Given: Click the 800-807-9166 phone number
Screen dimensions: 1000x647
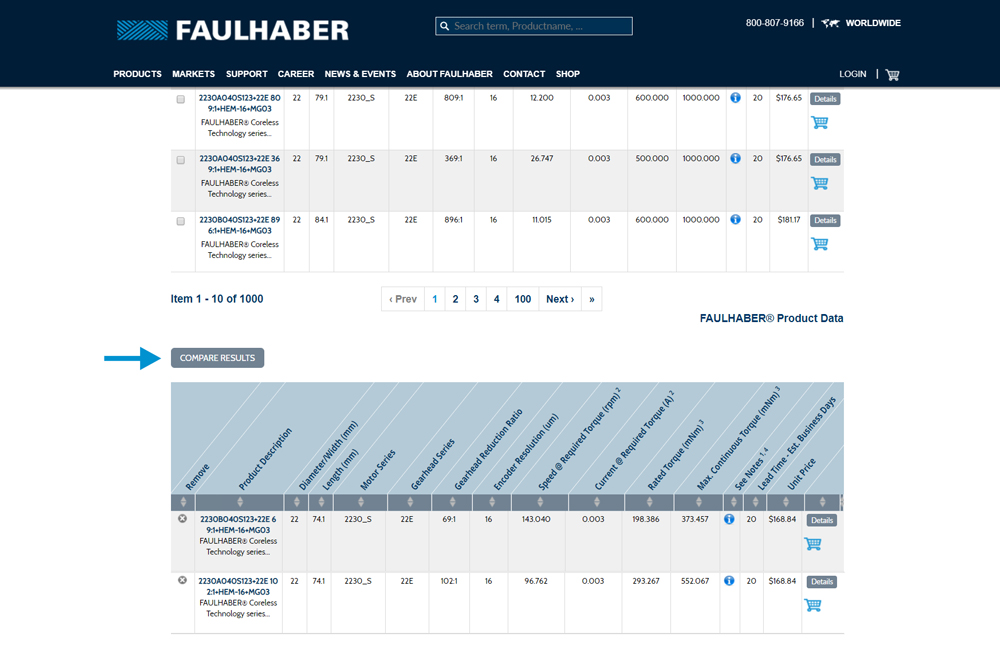Looking at the screenshot, I should [775, 23].
